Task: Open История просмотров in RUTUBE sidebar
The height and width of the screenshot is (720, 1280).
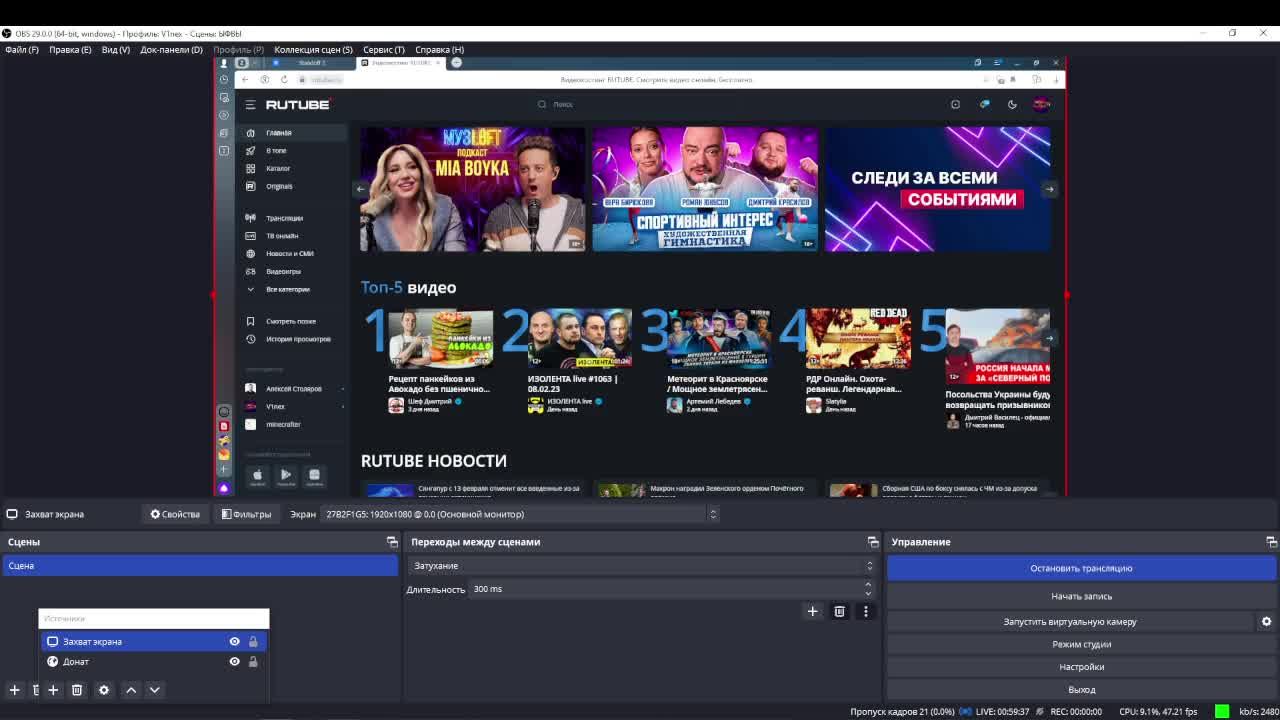Action: [290, 340]
